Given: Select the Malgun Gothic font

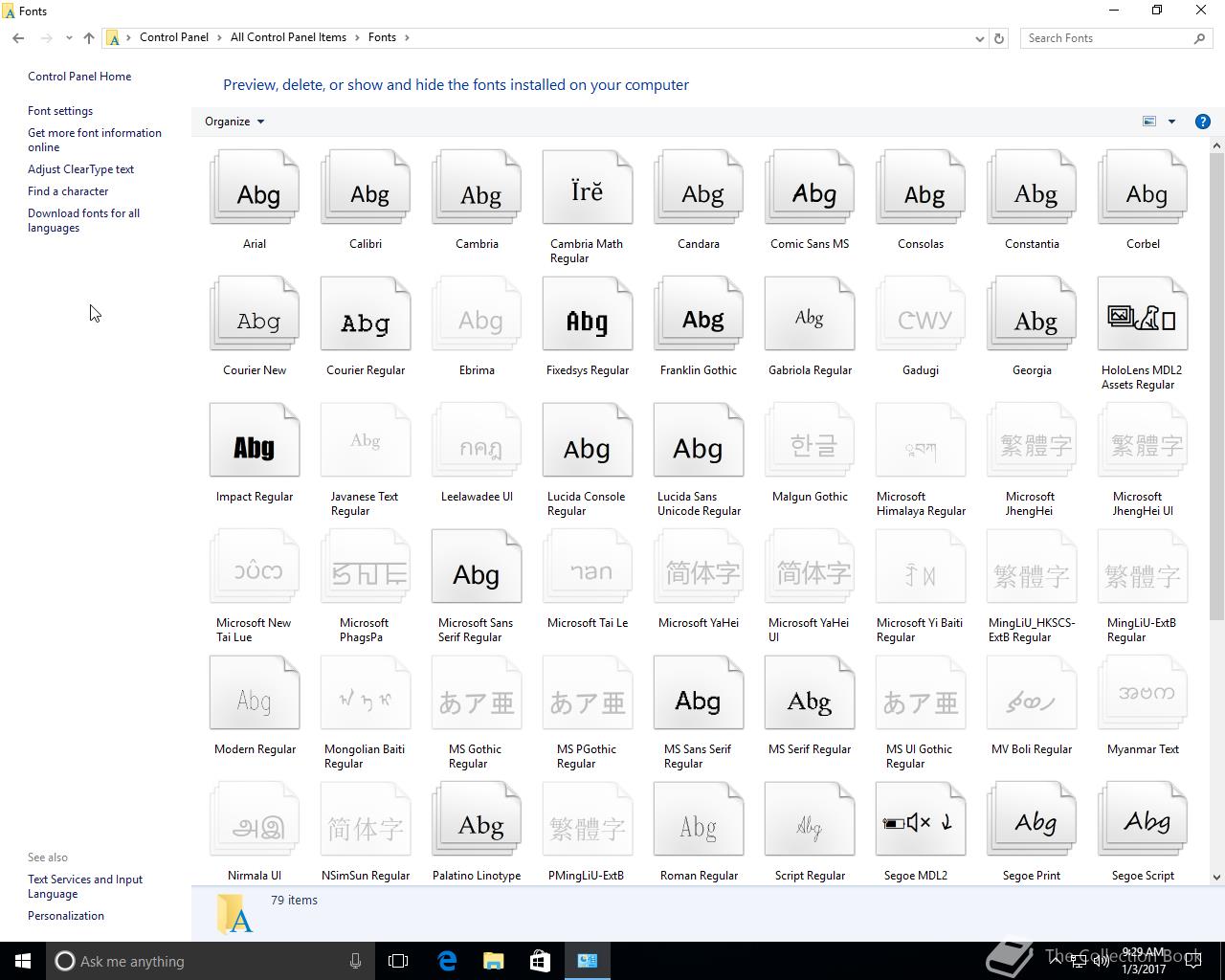Looking at the screenshot, I should (810, 440).
